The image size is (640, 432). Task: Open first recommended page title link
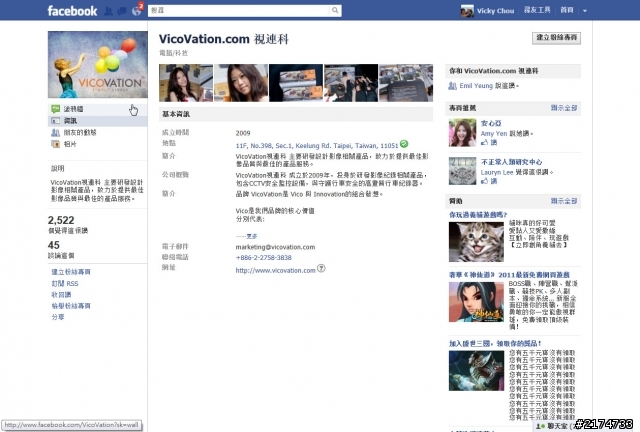point(491,123)
